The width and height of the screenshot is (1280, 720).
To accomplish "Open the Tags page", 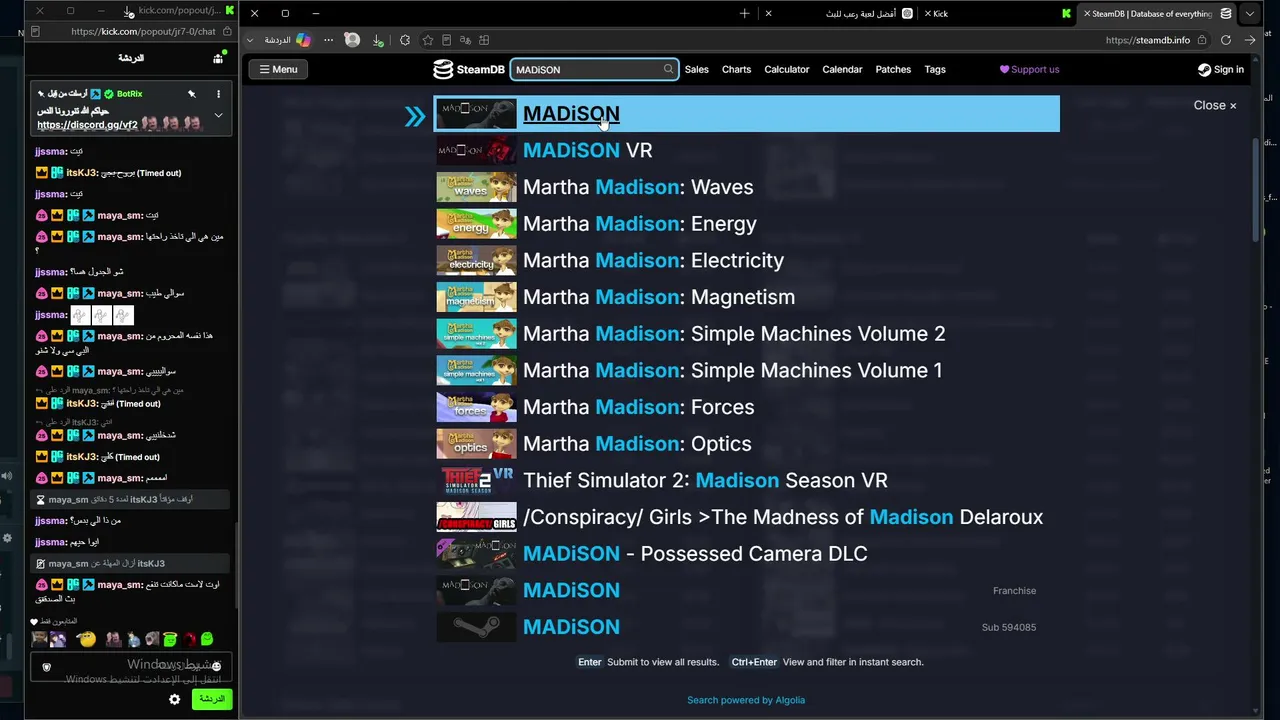I will click(935, 69).
